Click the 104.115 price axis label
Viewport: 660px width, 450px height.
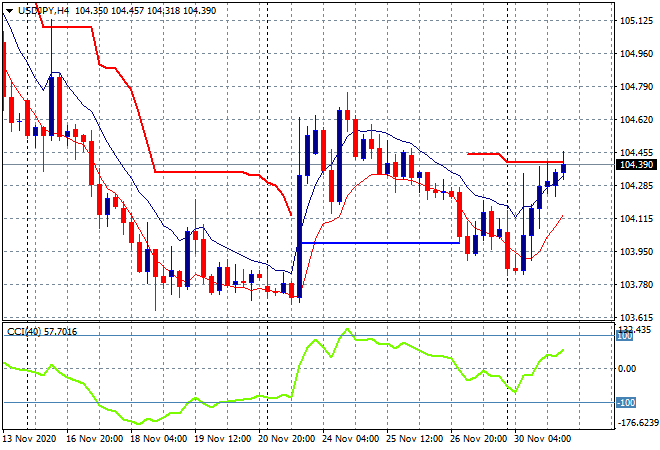point(637,218)
